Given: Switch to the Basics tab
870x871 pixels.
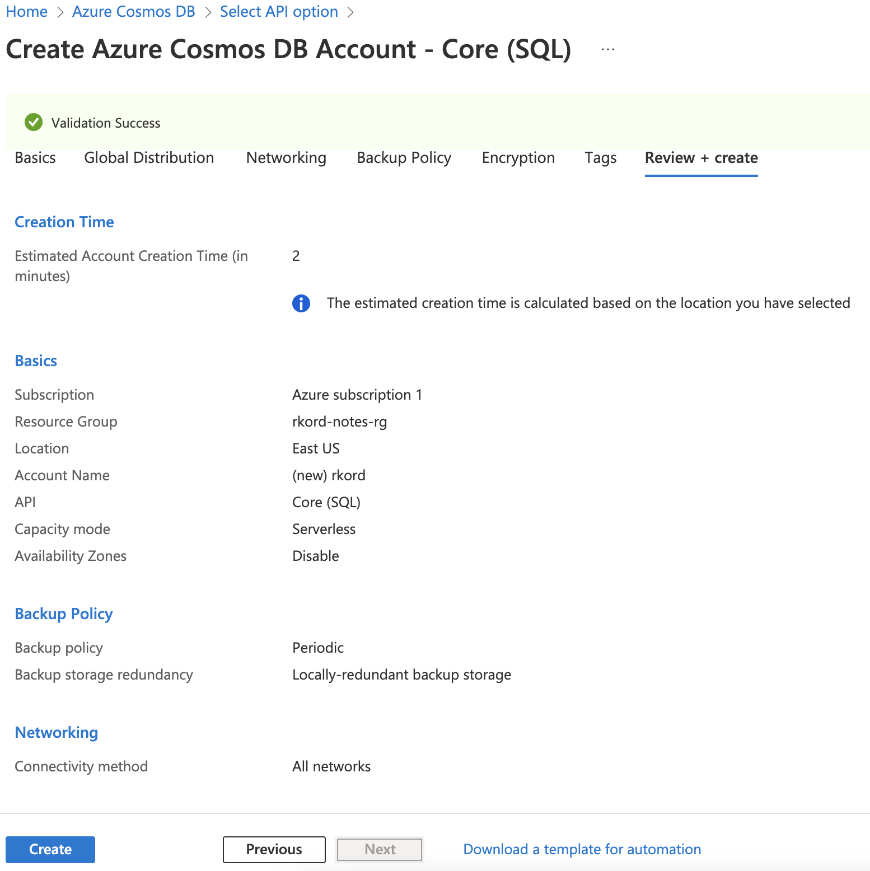Looking at the screenshot, I should (x=35, y=158).
